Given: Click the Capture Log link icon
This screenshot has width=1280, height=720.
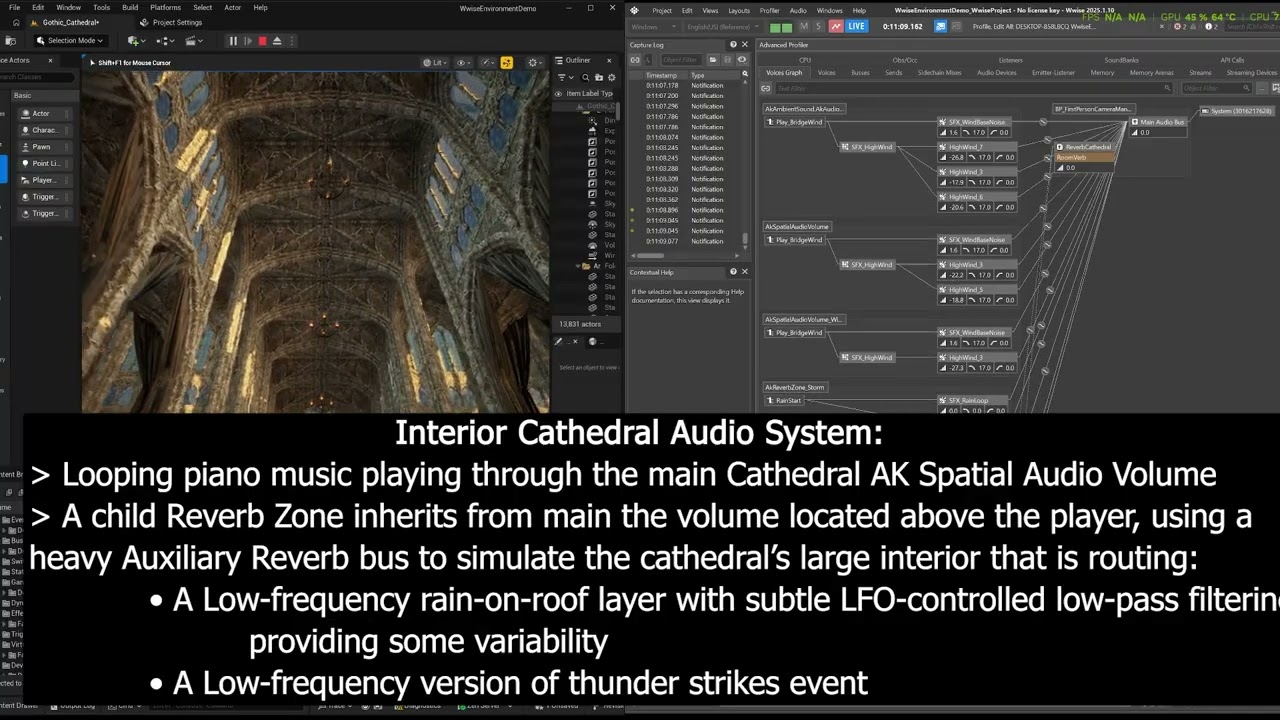Looking at the screenshot, I should click(635, 60).
